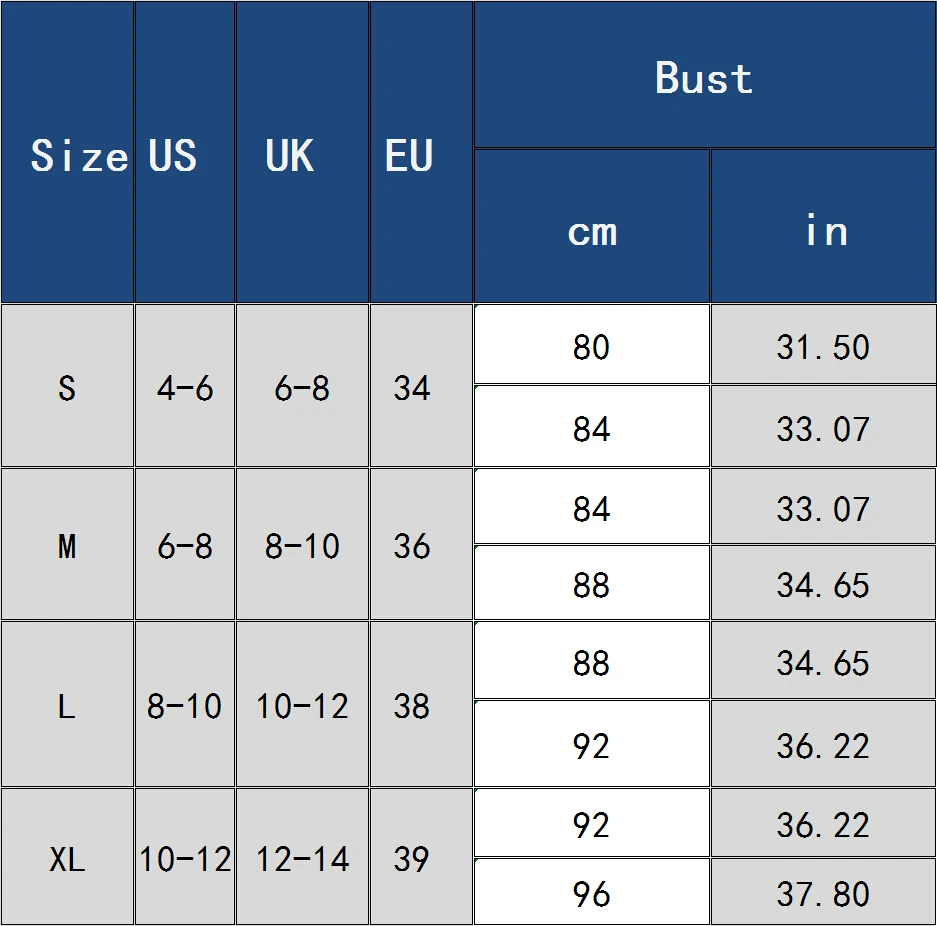This screenshot has height=926, width=937.
Task: Click the 80 cm bust cell
Action: click(x=592, y=344)
